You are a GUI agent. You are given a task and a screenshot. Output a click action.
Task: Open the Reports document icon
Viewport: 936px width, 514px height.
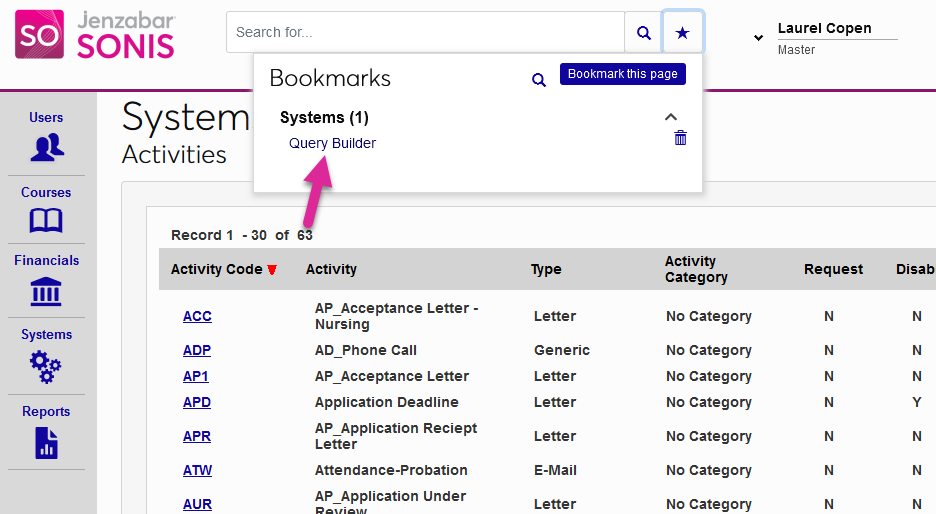tap(46, 444)
